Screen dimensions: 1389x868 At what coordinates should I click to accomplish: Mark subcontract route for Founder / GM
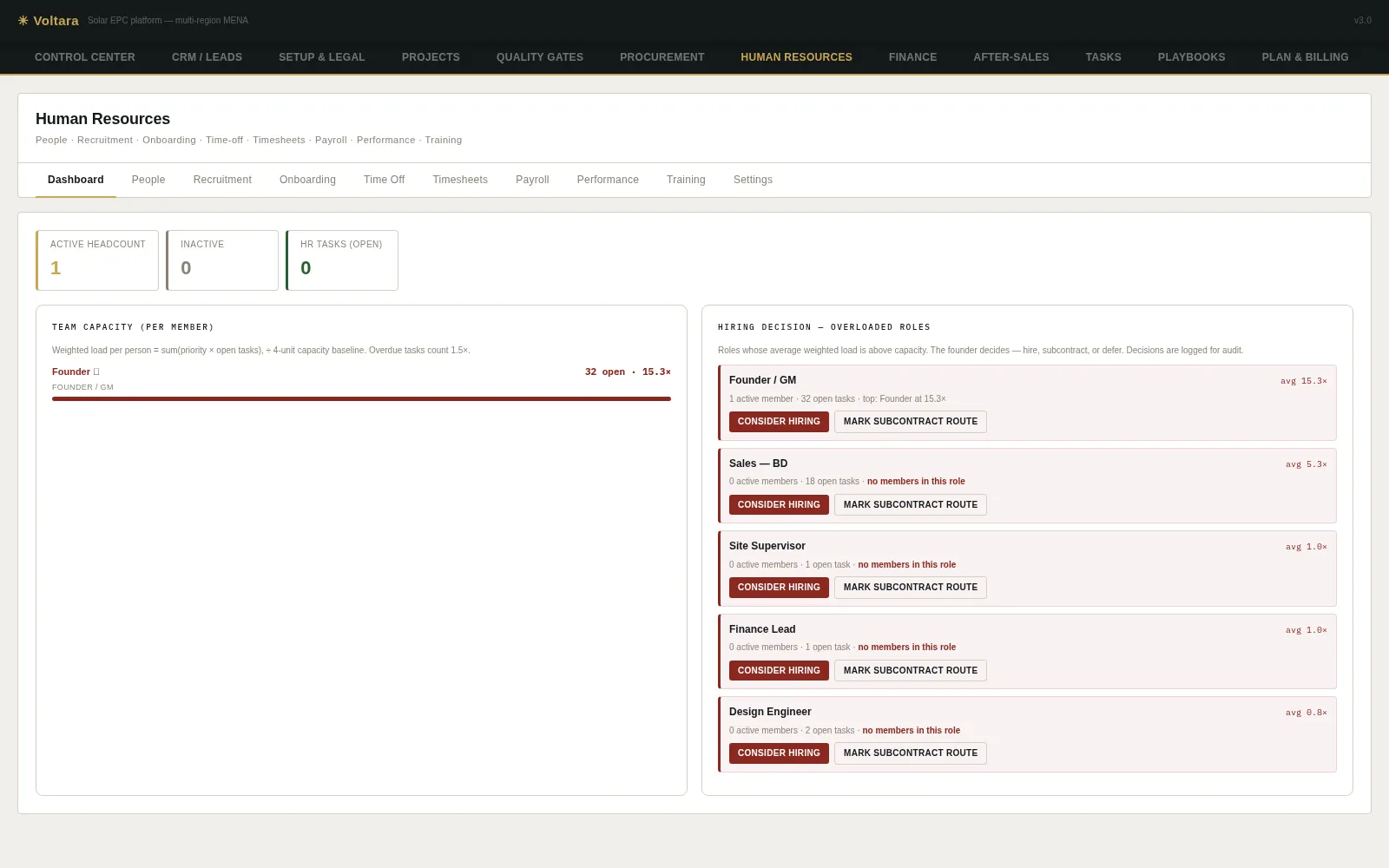point(911,422)
